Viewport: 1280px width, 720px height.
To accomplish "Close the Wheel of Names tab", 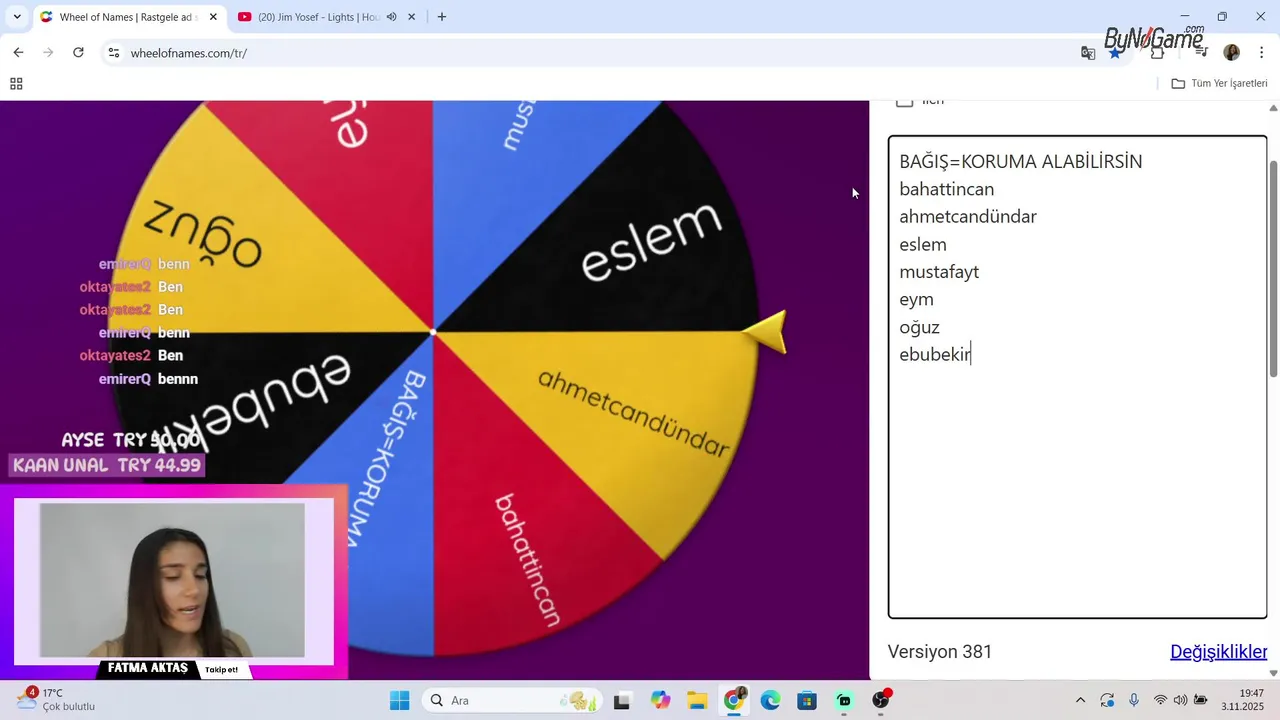I will pyautogui.click(x=213, y=17).
